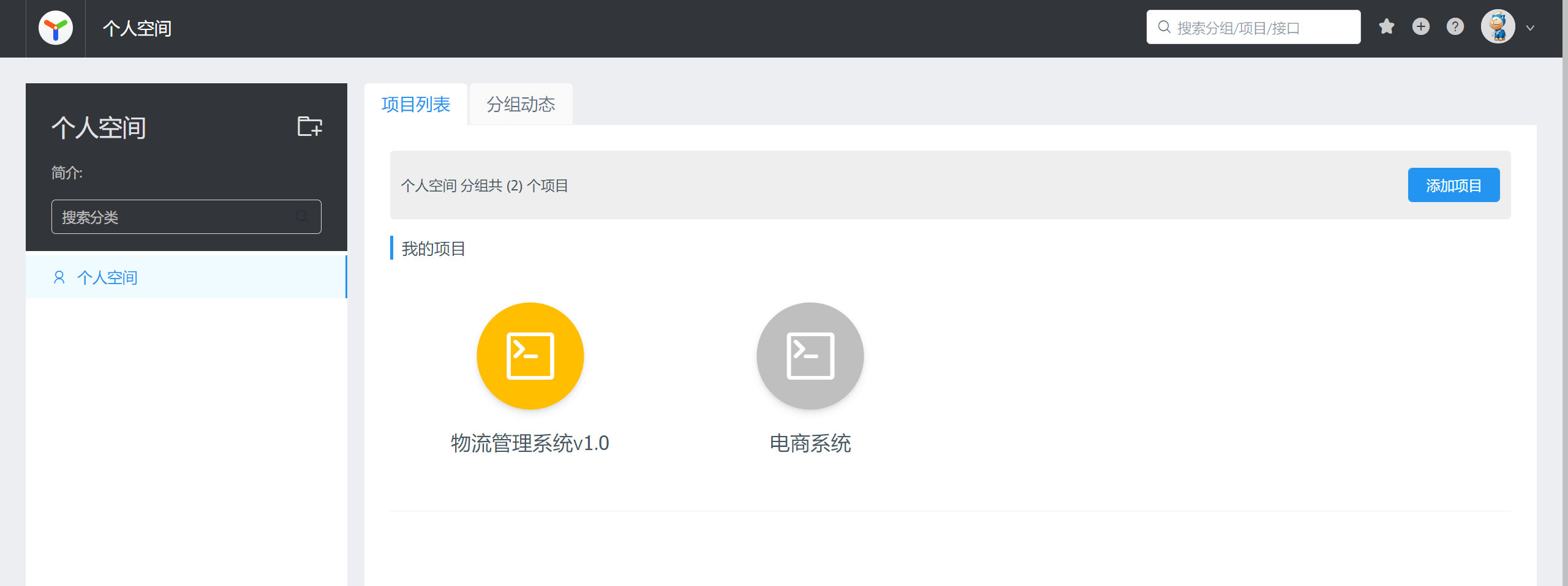Click the user avatar image
The width and height of the screenshot is (1568, 586).
pyautogui.click(x=1499, y=26)
